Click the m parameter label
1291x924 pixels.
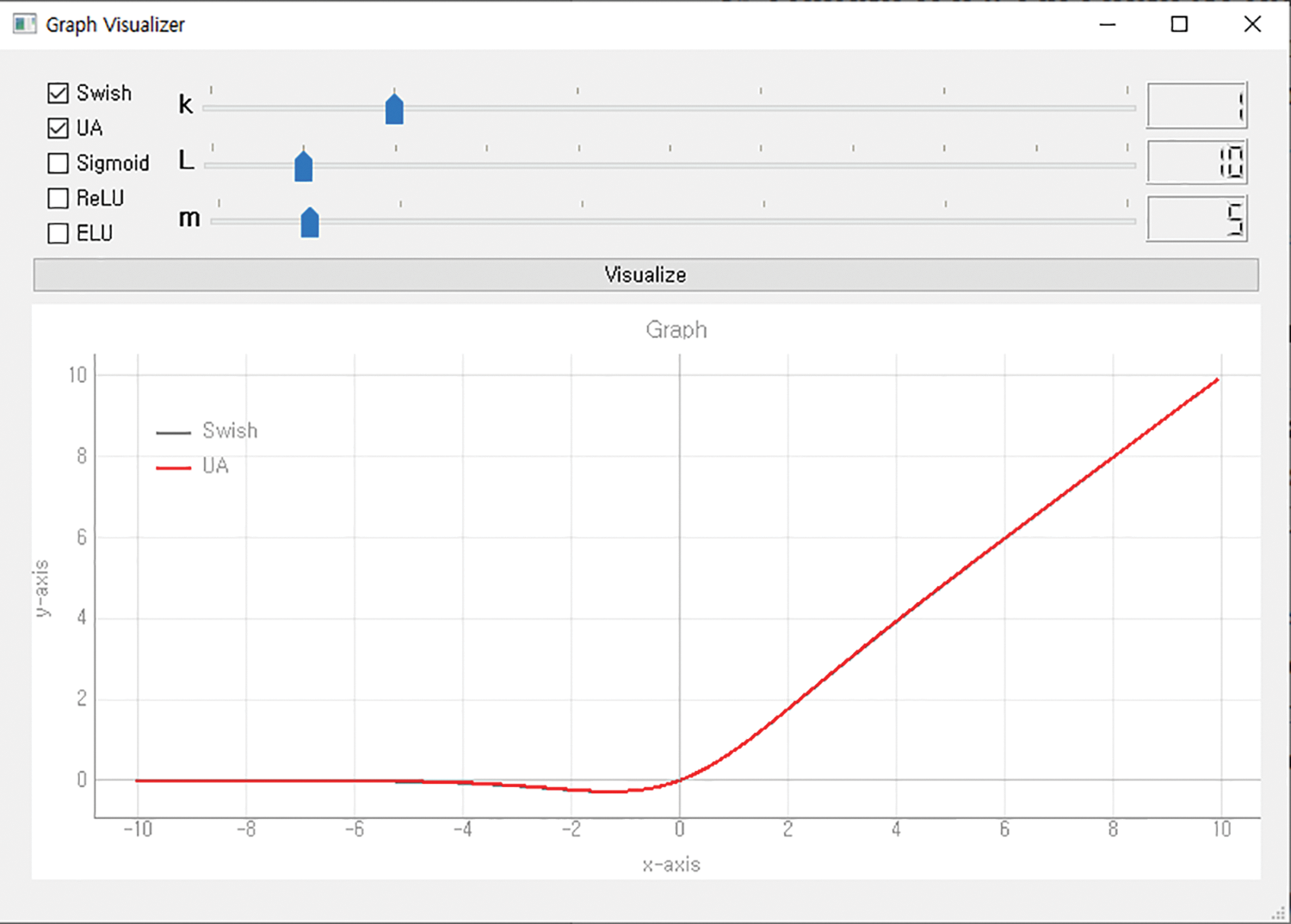188,219
